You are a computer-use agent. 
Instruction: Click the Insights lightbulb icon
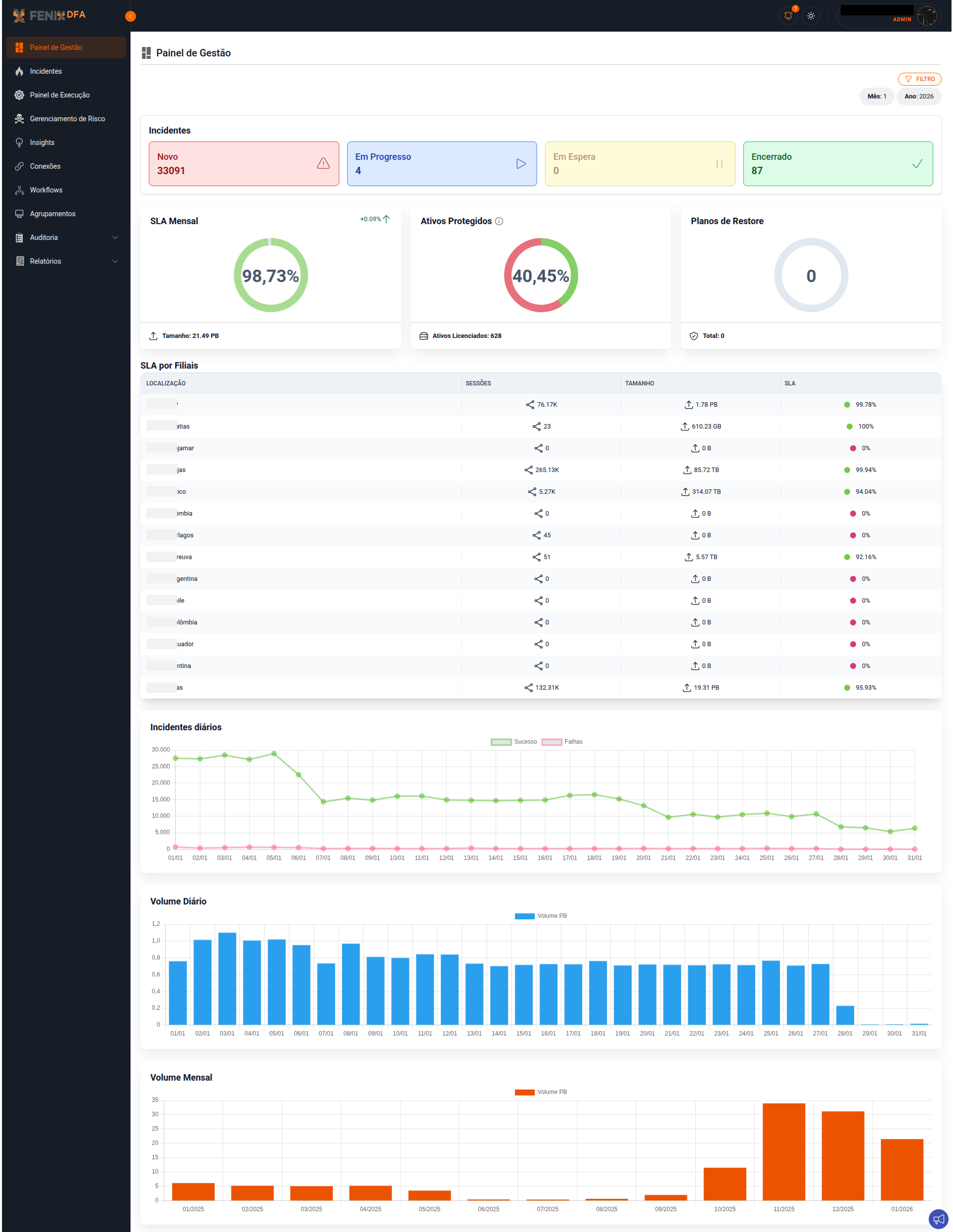[x=19, y=142]
